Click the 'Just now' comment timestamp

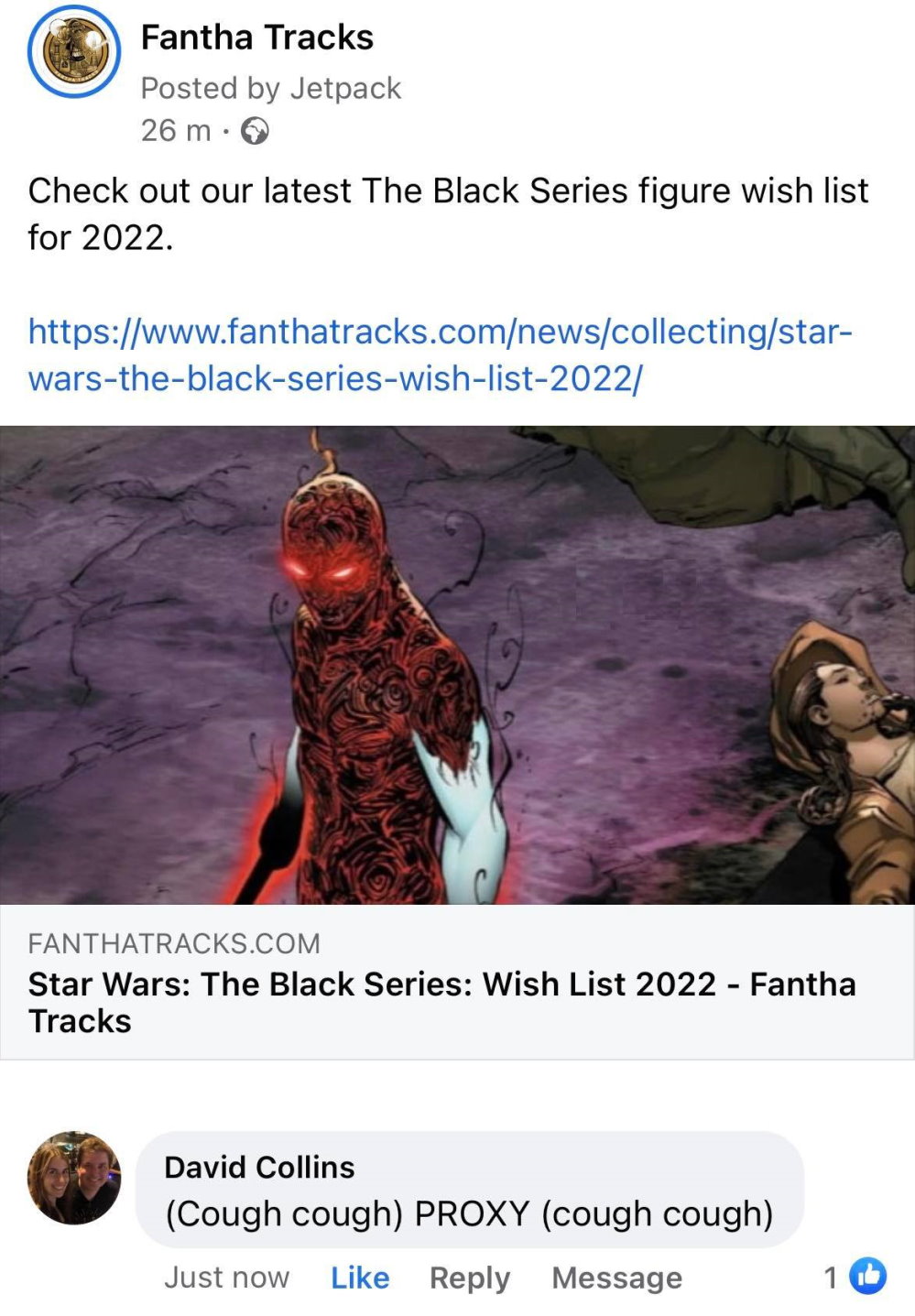point(226,1277)
